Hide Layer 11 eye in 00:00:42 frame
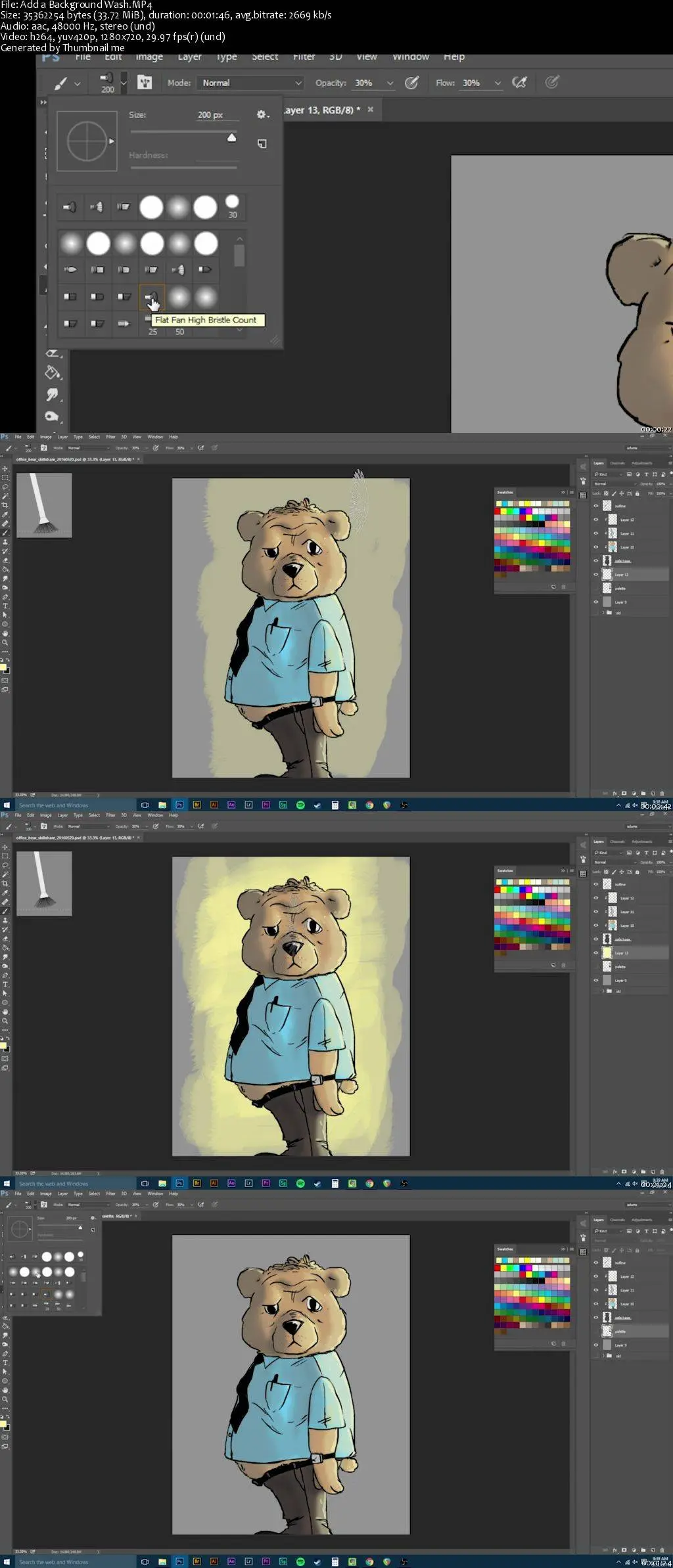This screenshot has height=1568, width=673. coord(596,533)
